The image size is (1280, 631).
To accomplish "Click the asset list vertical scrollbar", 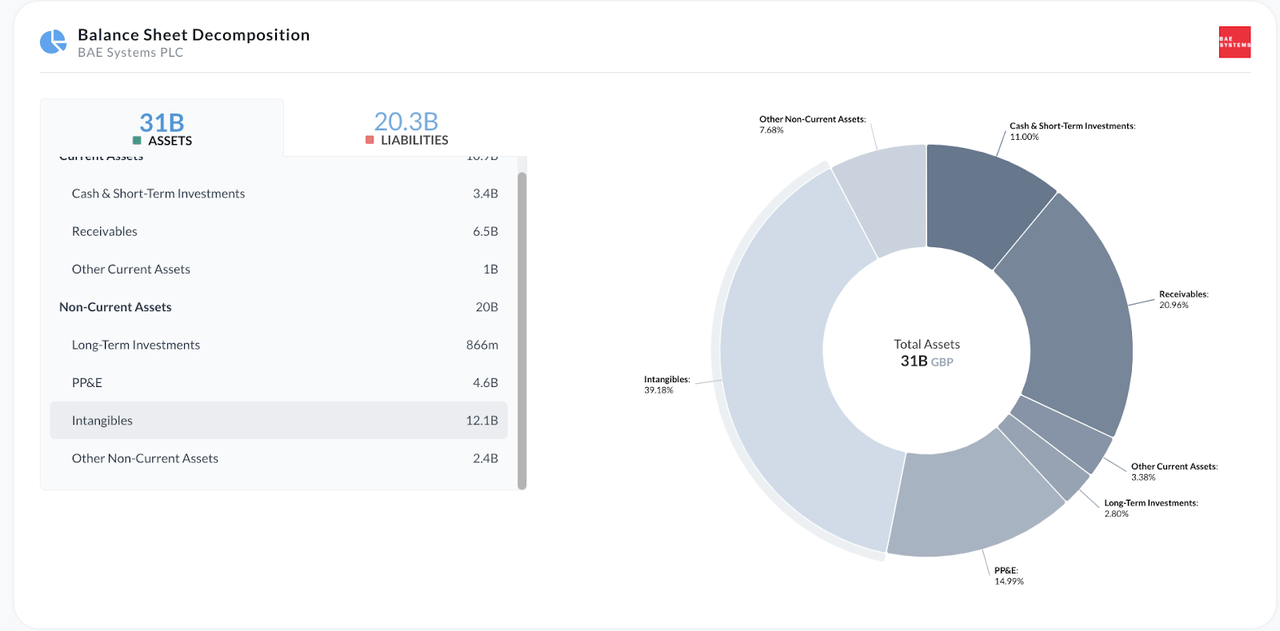I will tap(521, 330).
